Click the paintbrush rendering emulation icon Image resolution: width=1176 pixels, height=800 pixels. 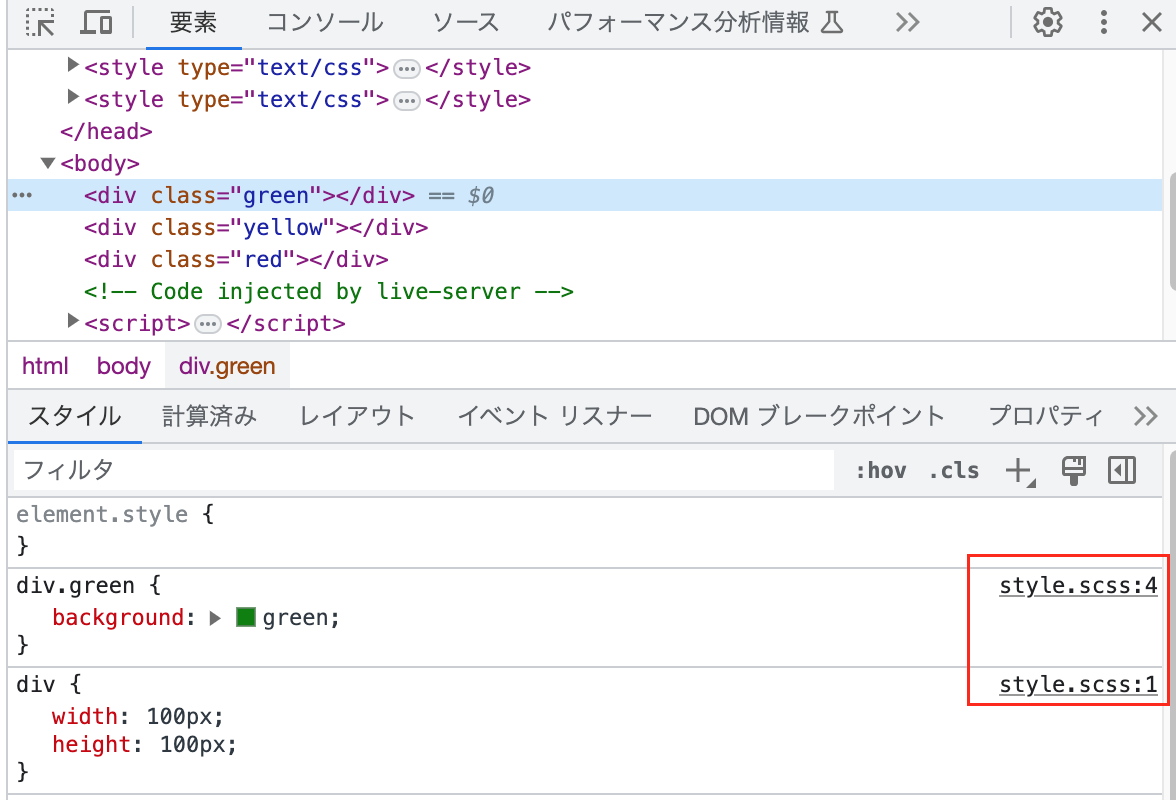[x=1074, y=471]
